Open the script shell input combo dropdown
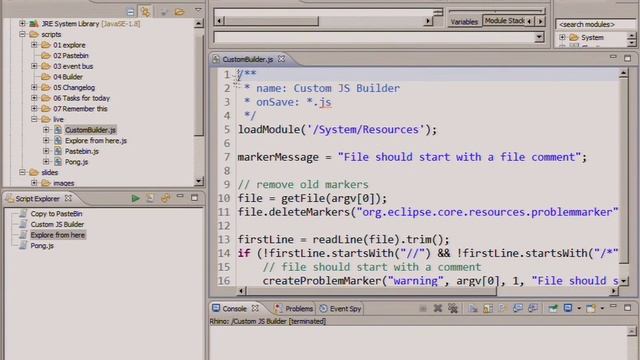Screen dimensions: 640x360 [539, 37]
